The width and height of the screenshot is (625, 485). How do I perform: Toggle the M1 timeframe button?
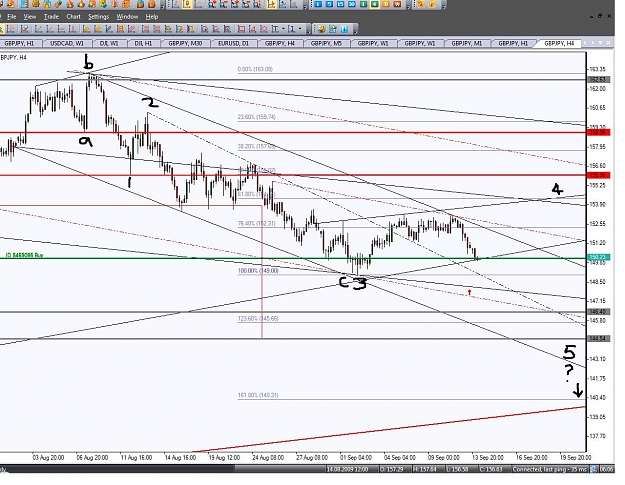pyautogui.click(x=318, y=4)
